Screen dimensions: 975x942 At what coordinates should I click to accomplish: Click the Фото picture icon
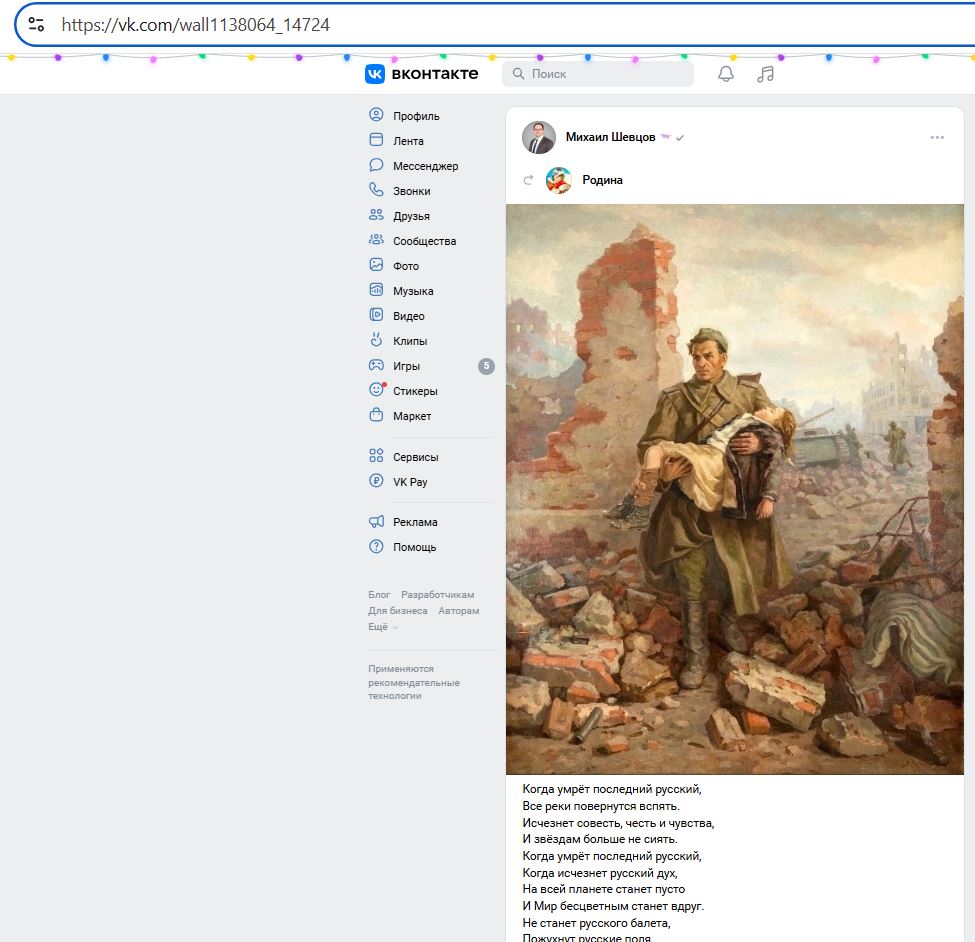376,265
